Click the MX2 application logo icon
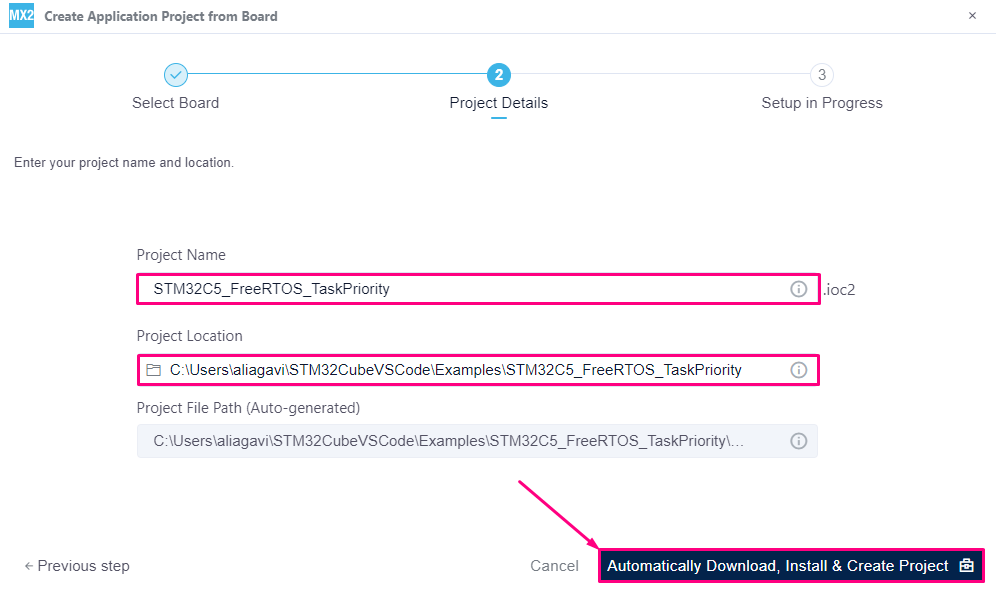The image size is (996, 595). (22, 16)
